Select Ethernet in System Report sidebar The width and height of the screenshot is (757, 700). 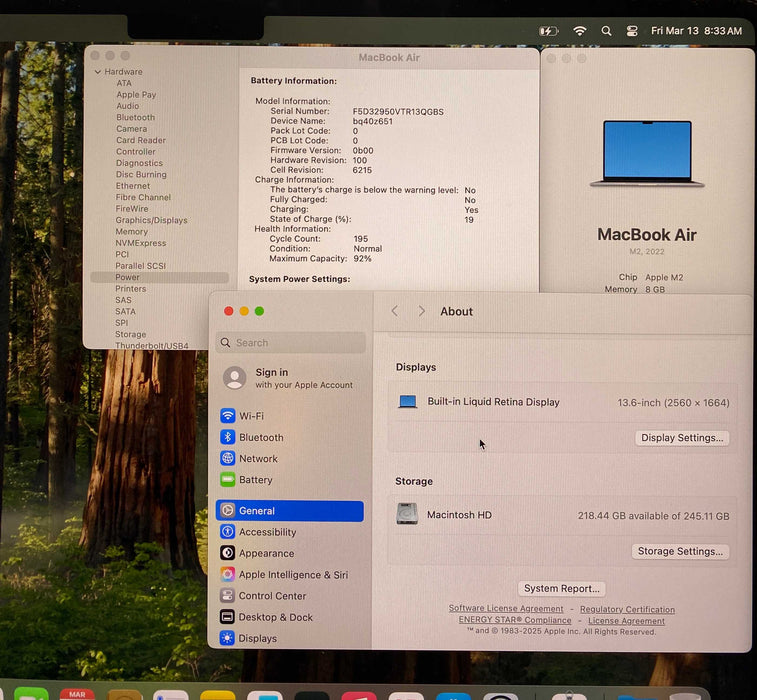[133, 186]
